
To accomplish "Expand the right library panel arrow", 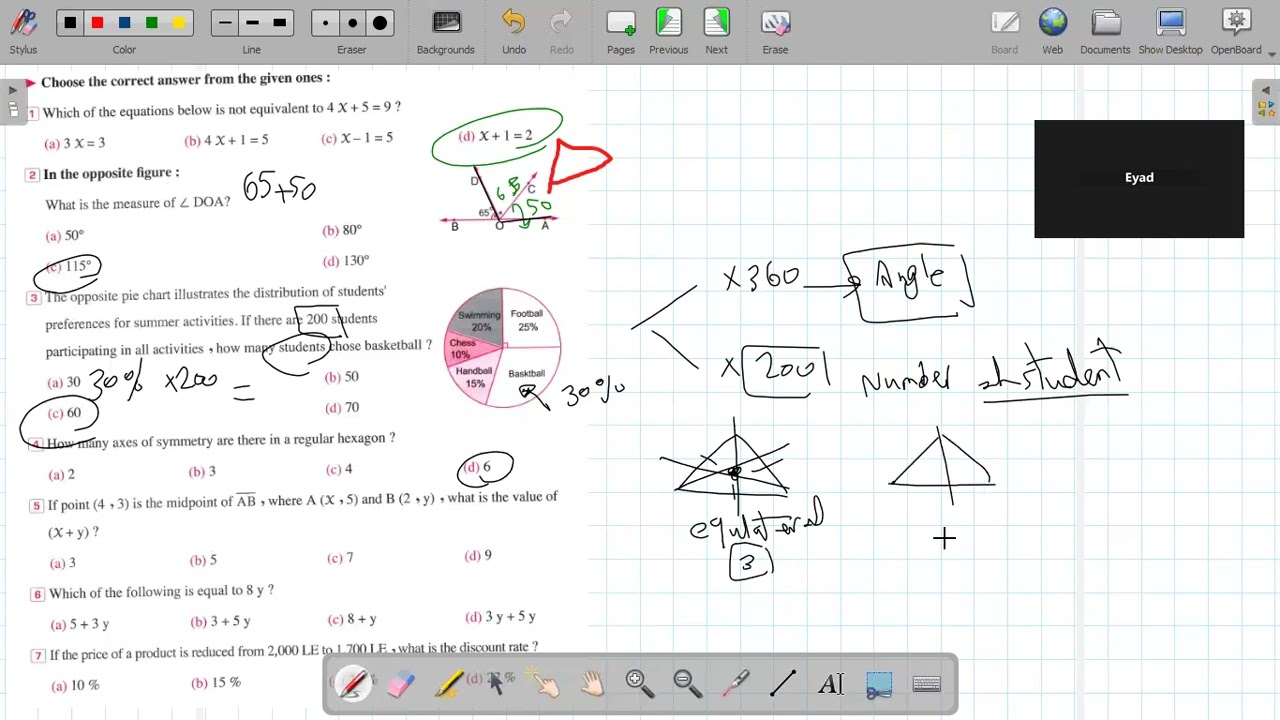I will tap(1265, 101).
